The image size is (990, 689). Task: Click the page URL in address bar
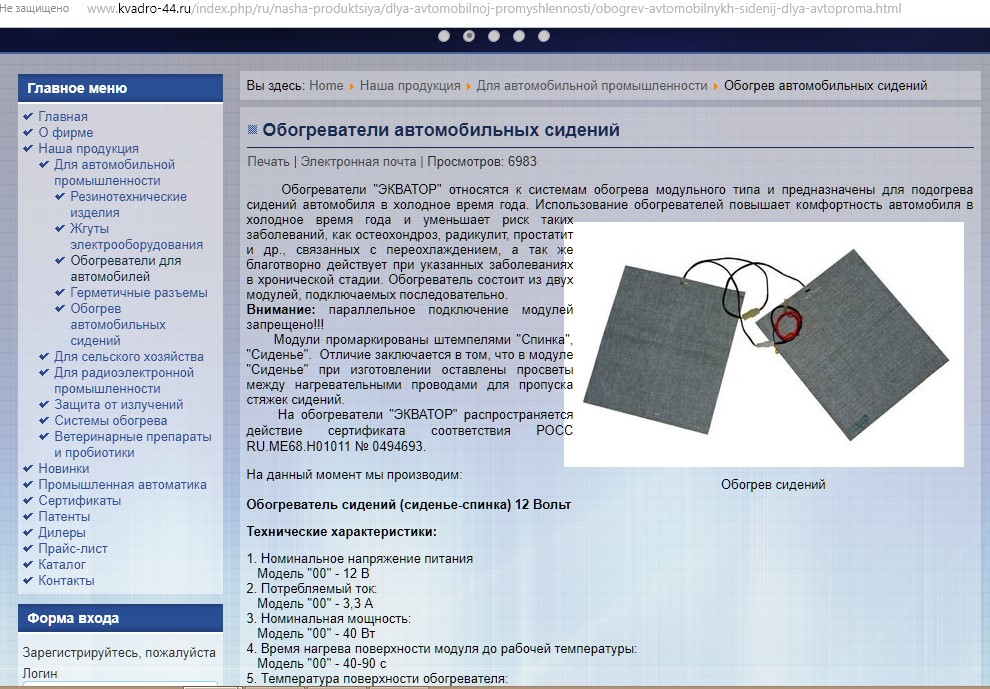click(494, 9)
